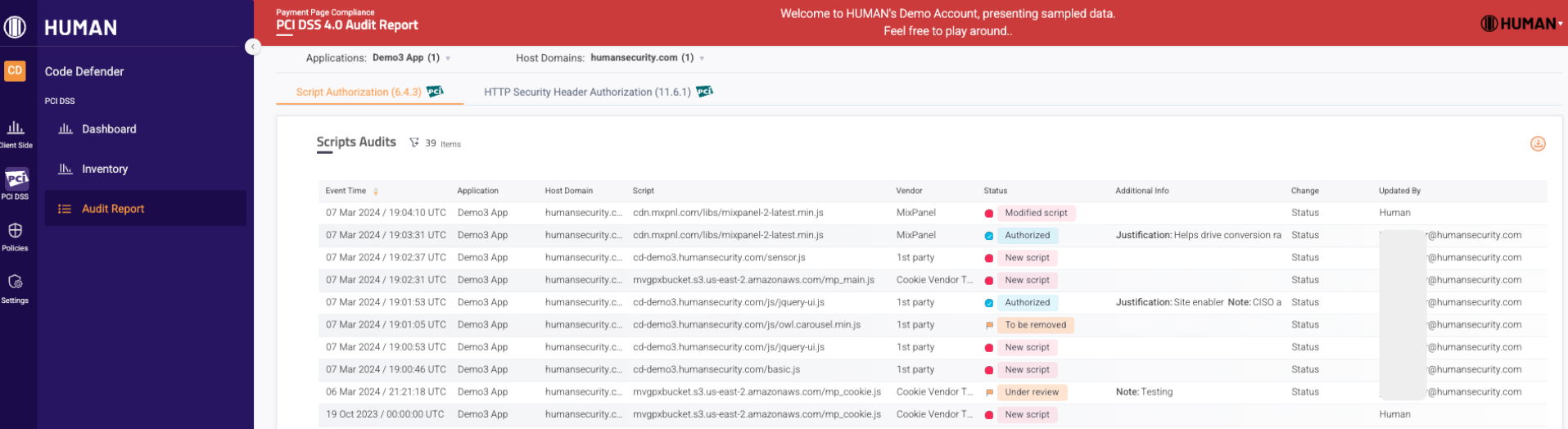Sort the table by Event Time
Viewport: 1568px width, 429px height.
point(376,192)
